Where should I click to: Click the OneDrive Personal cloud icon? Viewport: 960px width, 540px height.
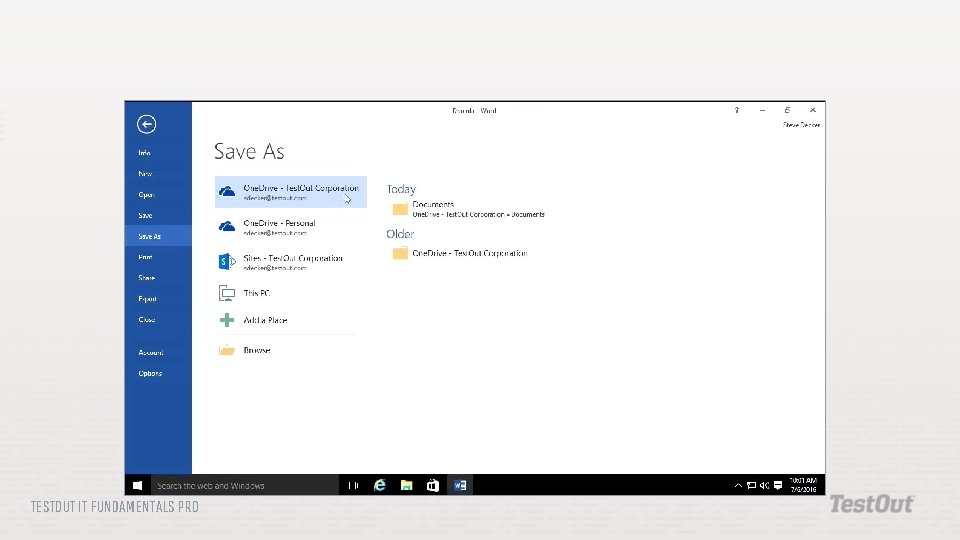point(227,227)
